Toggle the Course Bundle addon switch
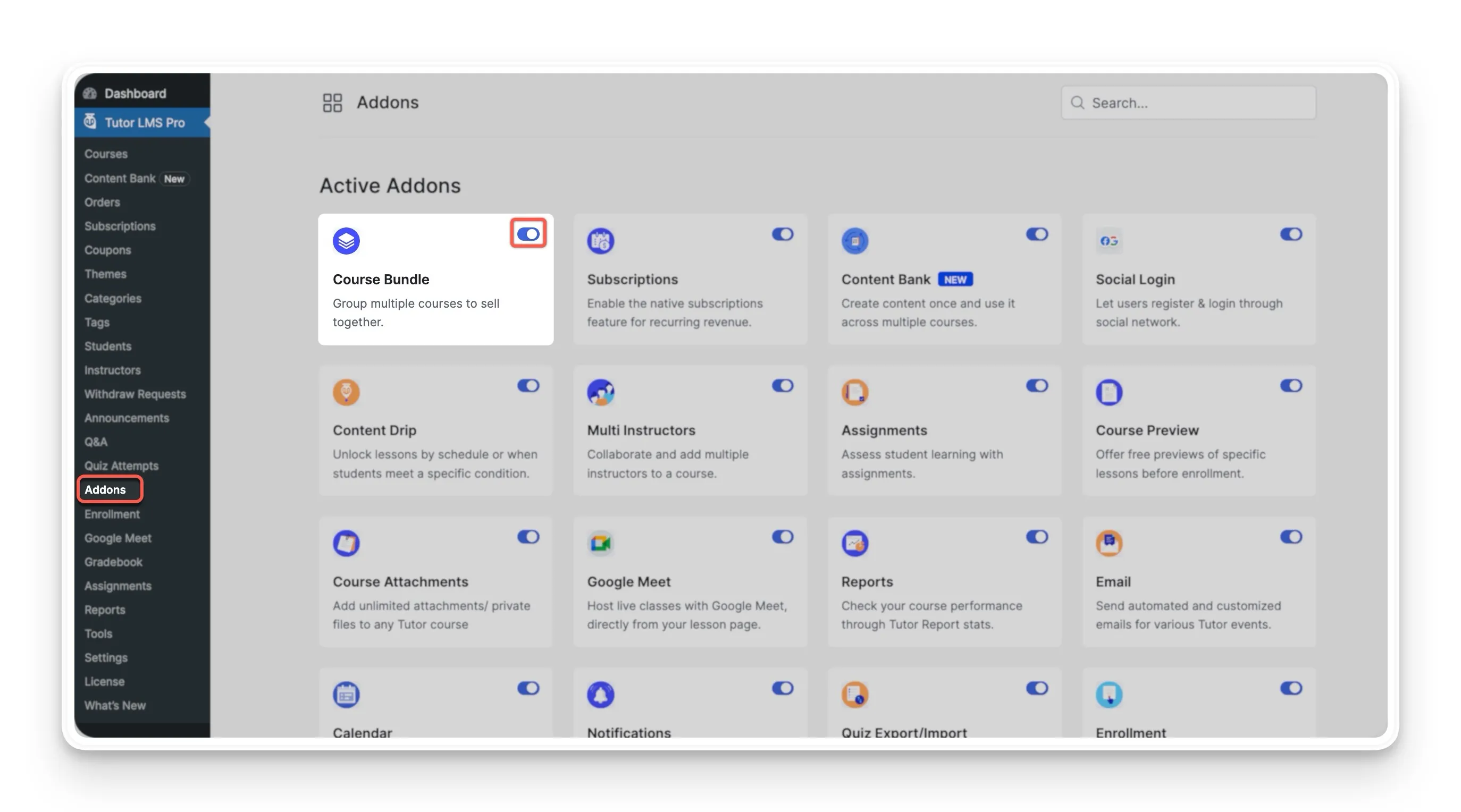 pyautogui.click(x=527, y=234)
